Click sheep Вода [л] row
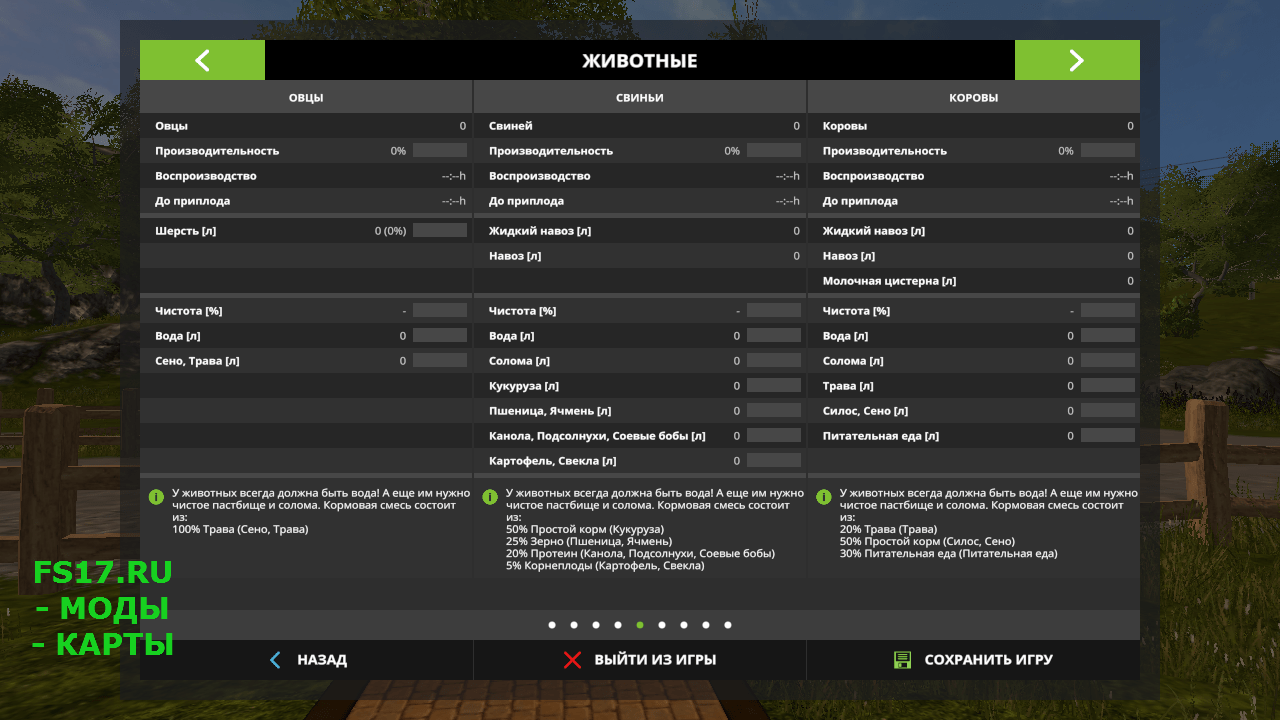The width and height of the screenshot is (1280, 720). pyautogui.click(x=306, y=336)
